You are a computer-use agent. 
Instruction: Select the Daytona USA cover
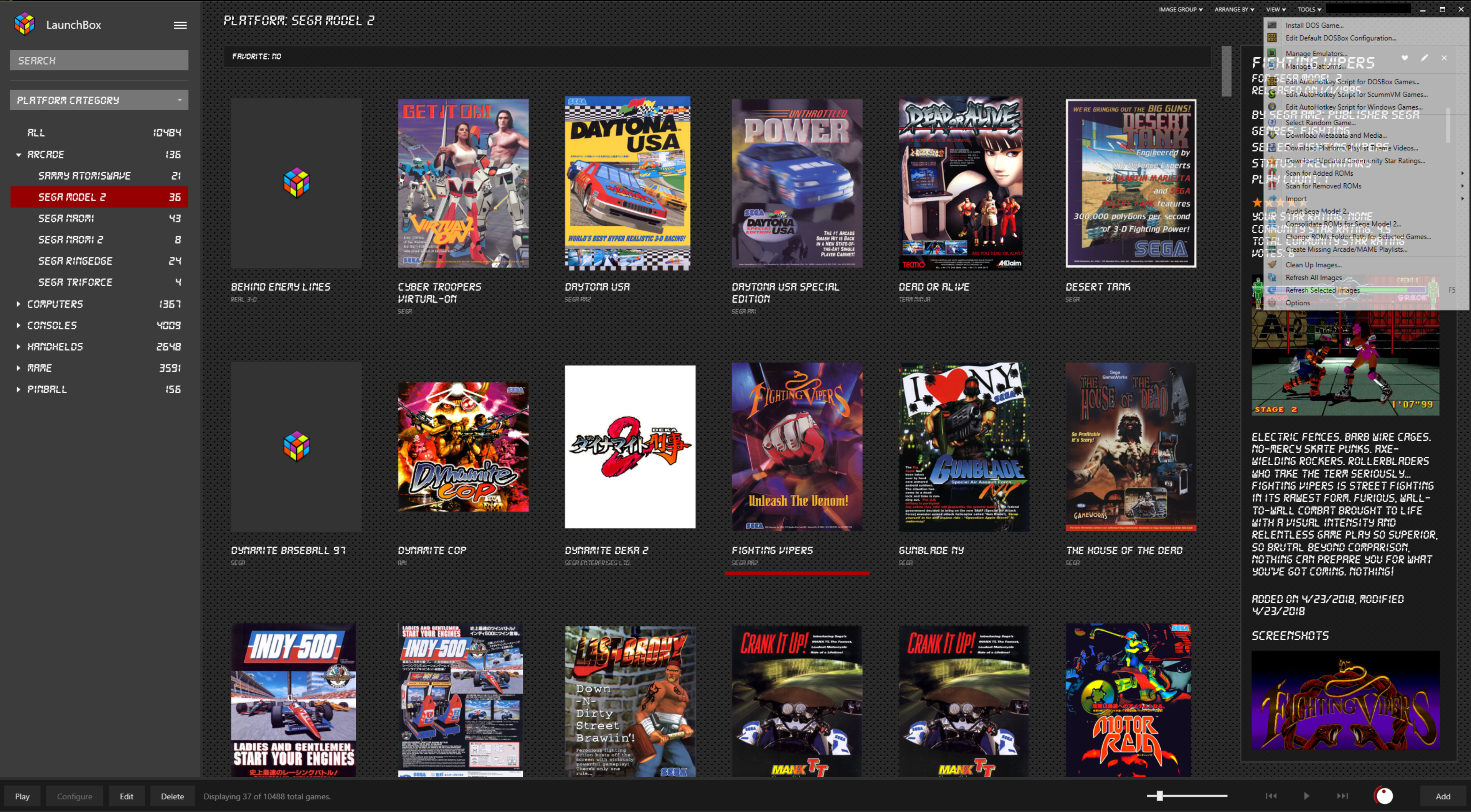627,183
